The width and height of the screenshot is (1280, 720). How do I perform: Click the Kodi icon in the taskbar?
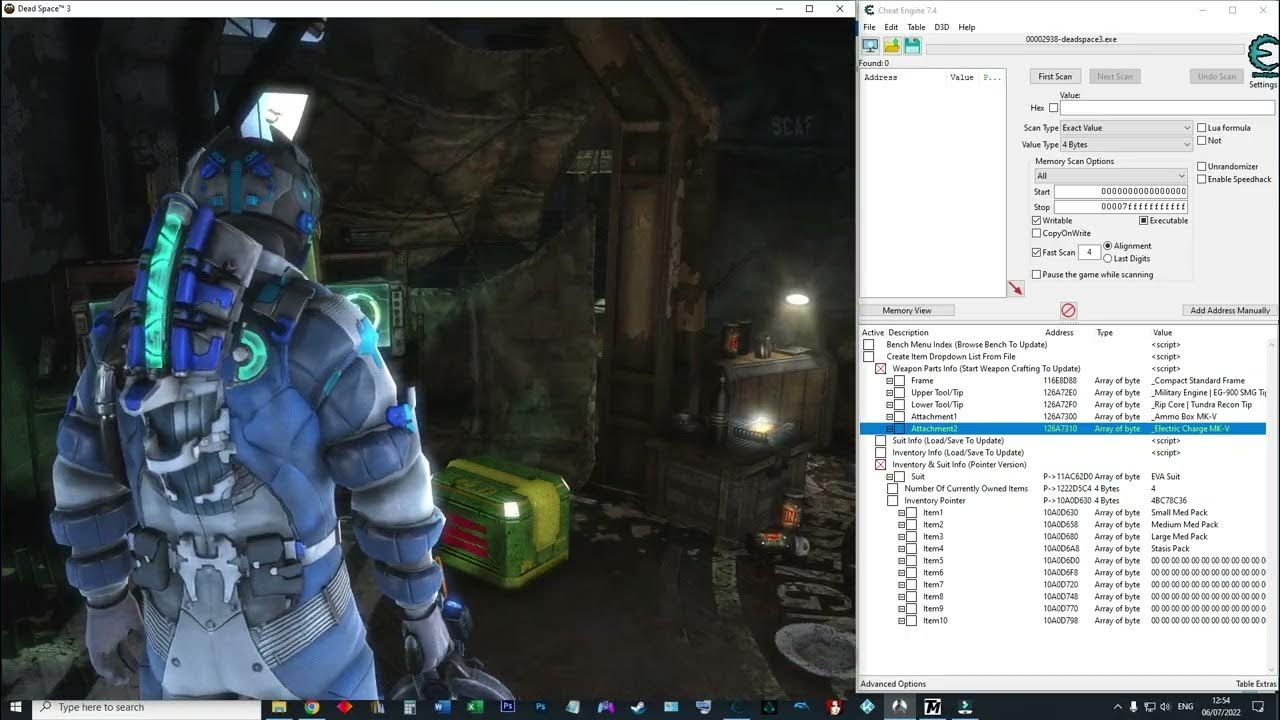pos(867,707)
